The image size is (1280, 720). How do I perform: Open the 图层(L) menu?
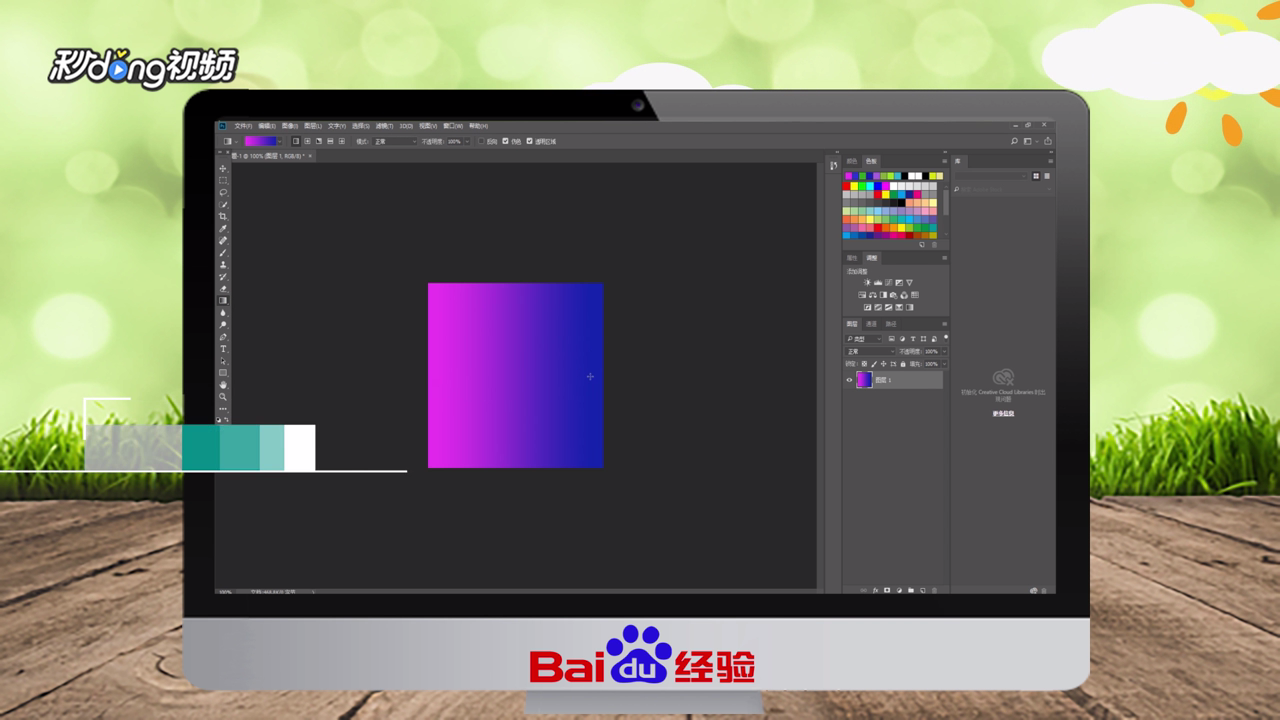(x=313, y=126)
